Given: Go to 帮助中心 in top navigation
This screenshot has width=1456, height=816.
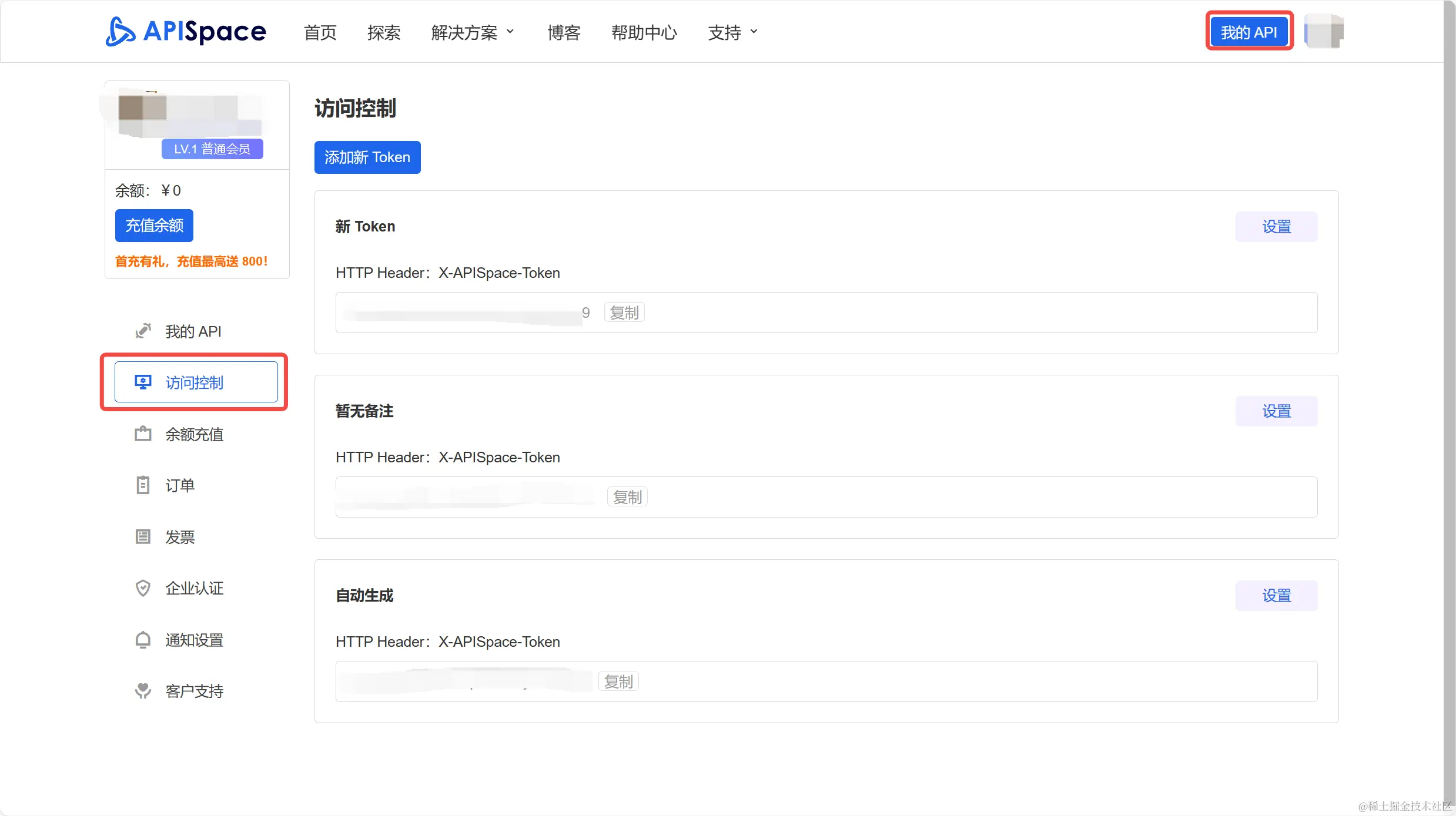Looking at the screenshot, I should (x=644, y=32).
